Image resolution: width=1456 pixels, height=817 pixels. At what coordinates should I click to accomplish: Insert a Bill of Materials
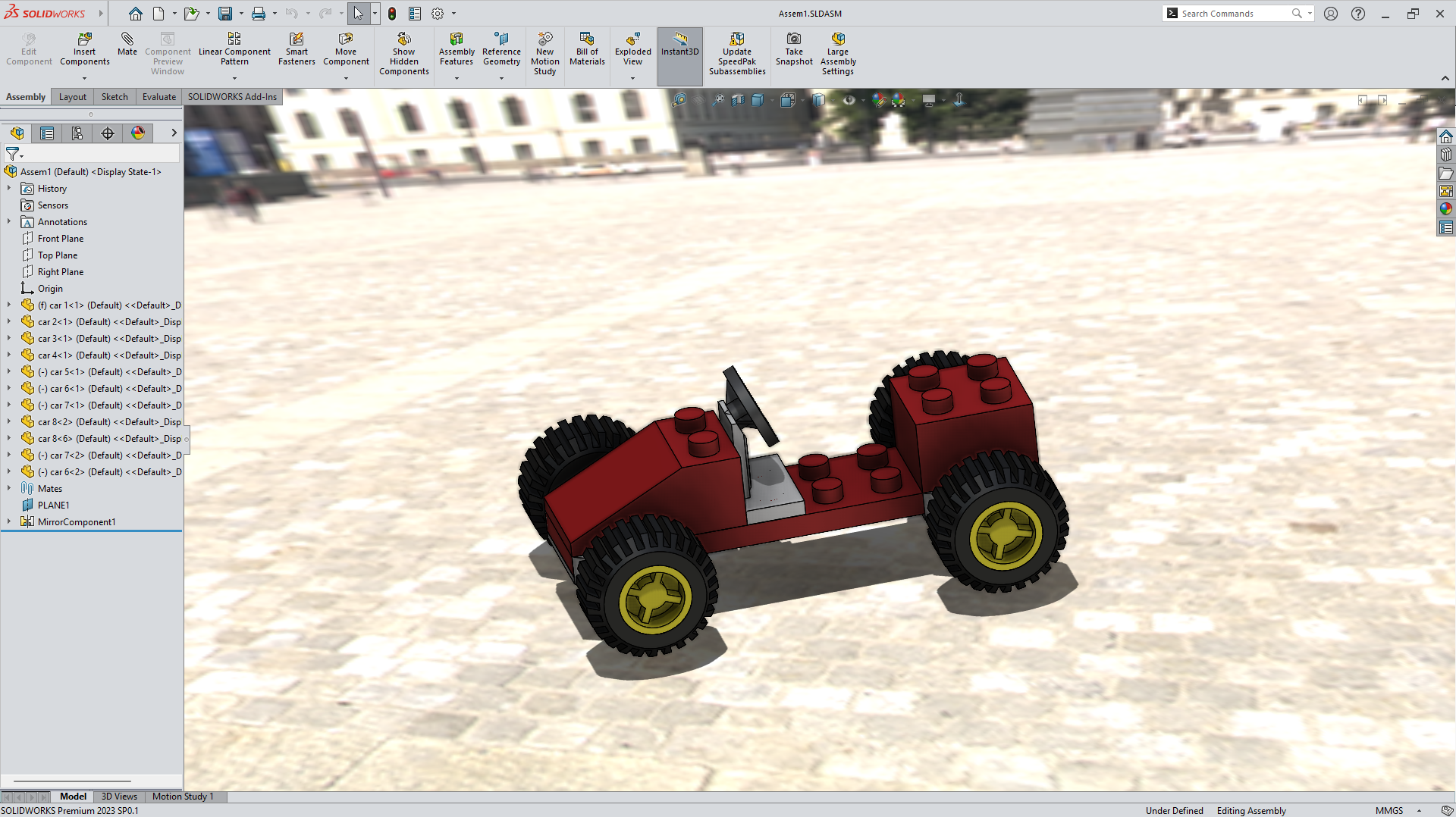click(x=587, y=49)
